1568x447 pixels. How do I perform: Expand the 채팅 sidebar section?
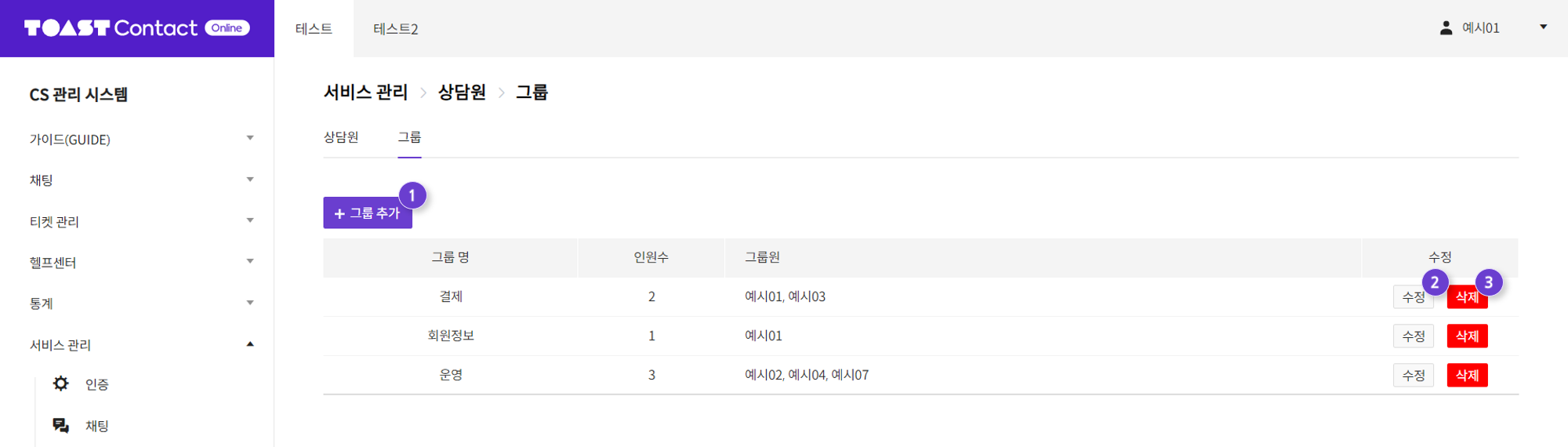pyautogui.click(x=250, y=180)
